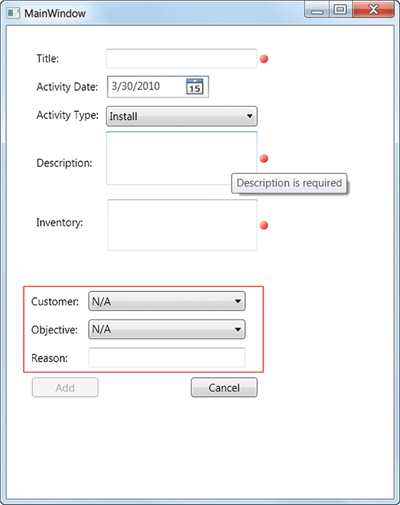This screenshot has width=400, height=505.
Task: Focus the Reason input field
Action: tap(167, 358)
